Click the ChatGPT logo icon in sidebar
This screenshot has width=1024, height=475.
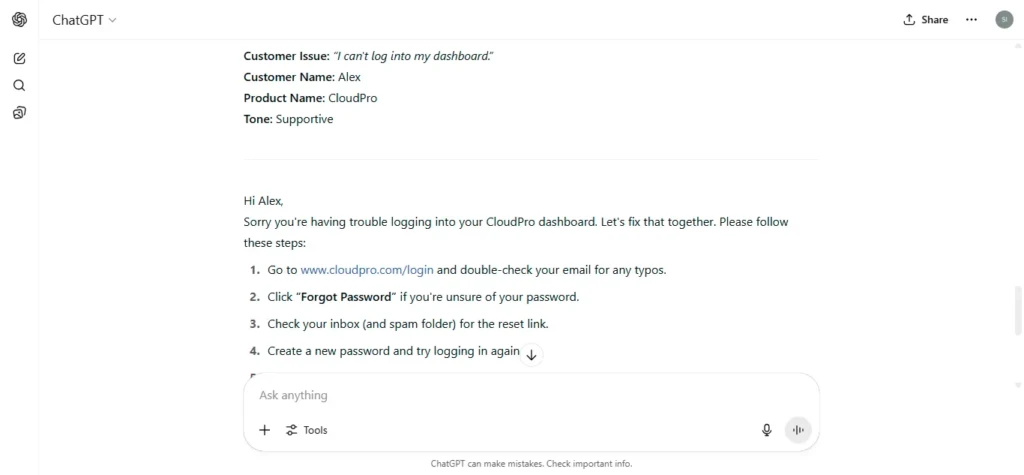tap(20, 20)
